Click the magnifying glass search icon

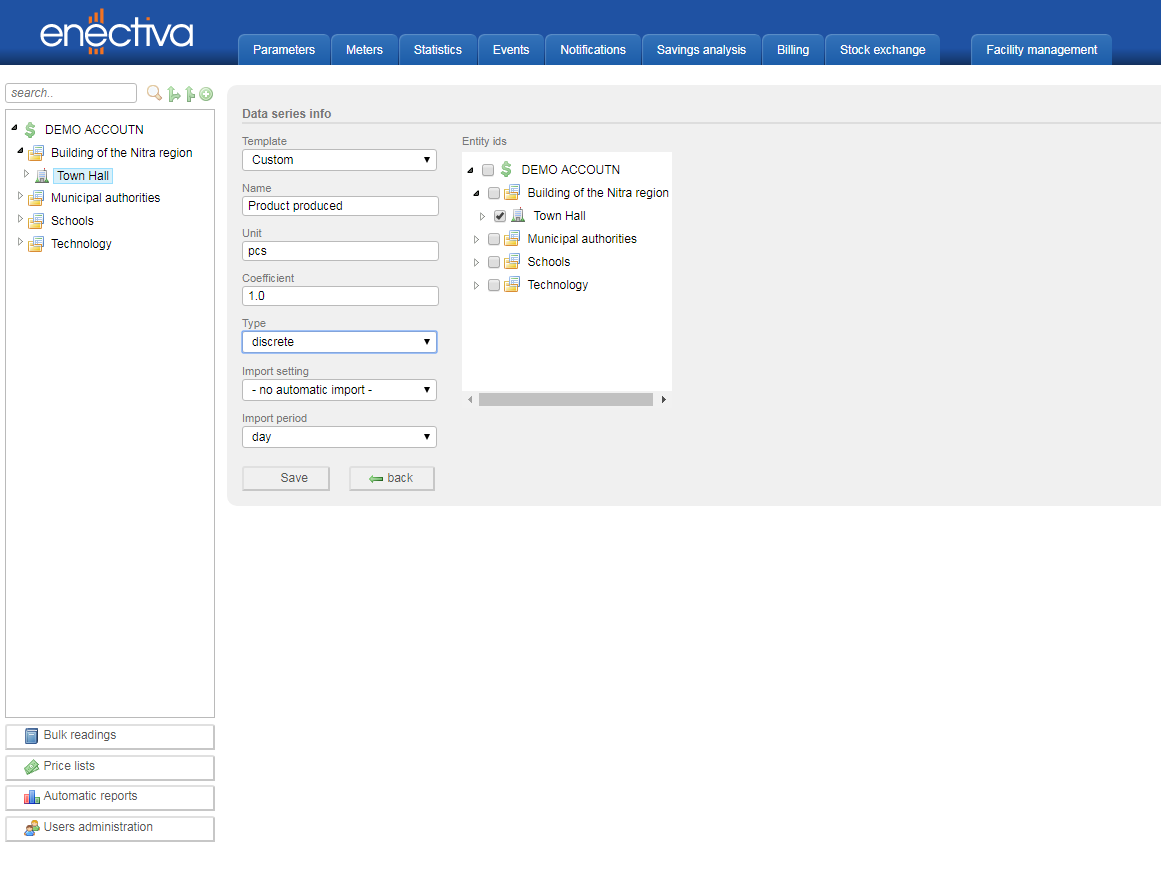(x=154, y=93)
